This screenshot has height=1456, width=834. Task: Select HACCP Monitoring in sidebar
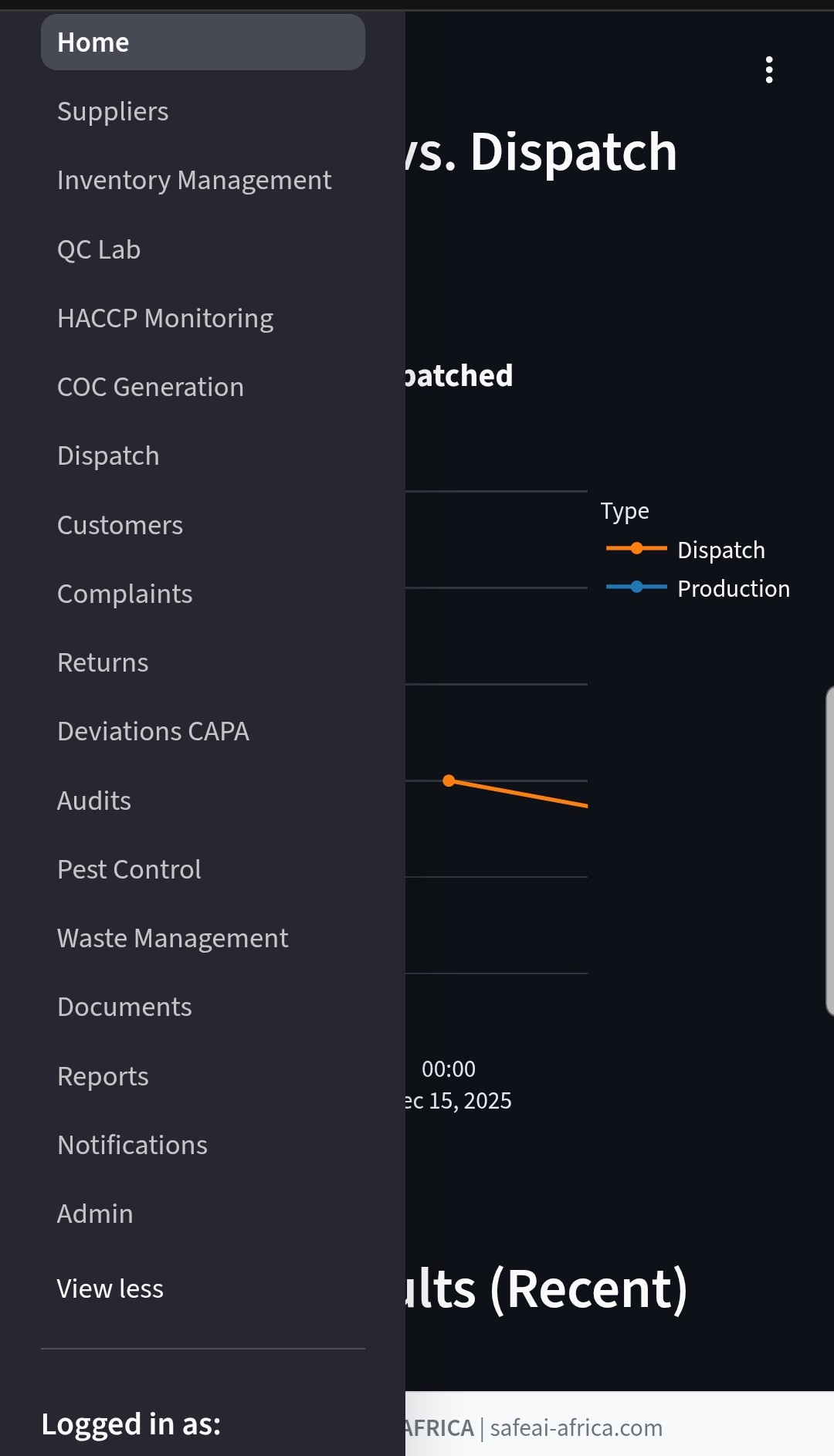click(165, 318)
